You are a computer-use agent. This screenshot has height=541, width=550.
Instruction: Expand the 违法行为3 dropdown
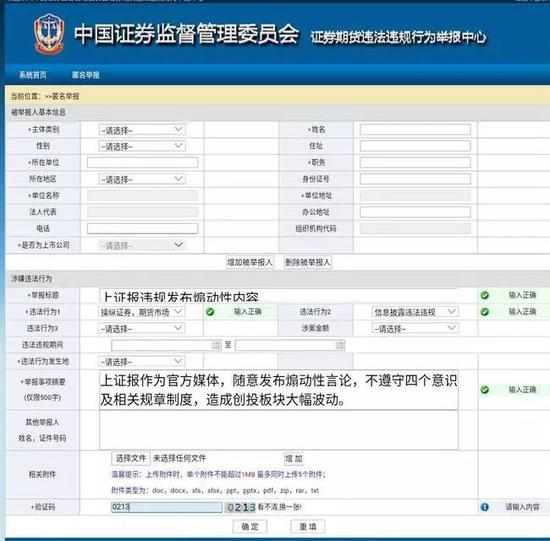point(142,328)
